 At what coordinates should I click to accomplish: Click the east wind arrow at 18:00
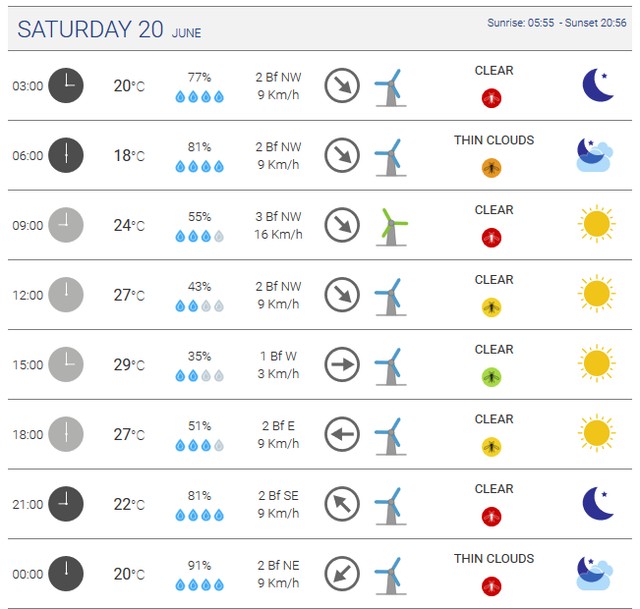click(x=342, y=434)
